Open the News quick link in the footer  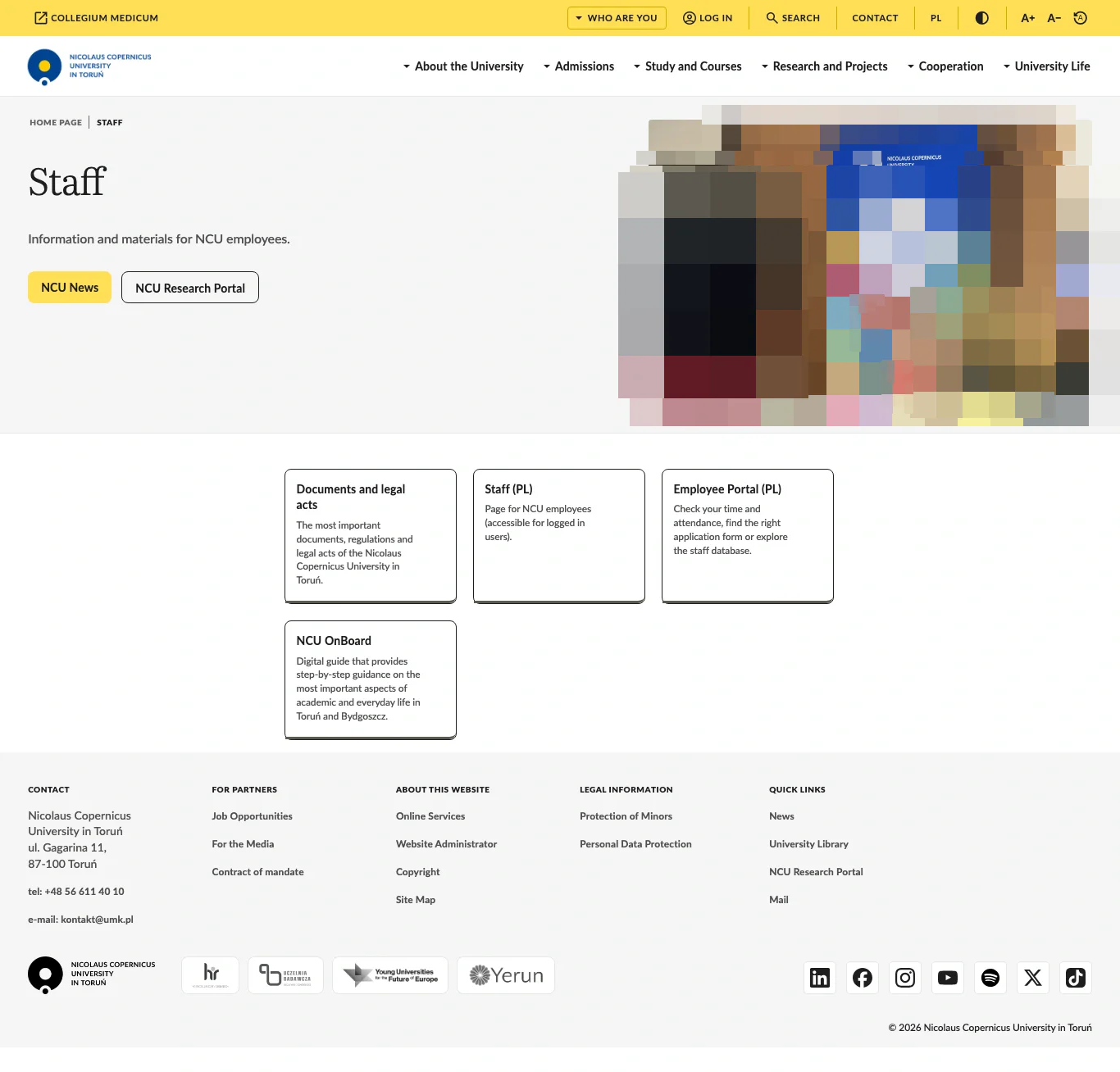(x=781, y=816)
